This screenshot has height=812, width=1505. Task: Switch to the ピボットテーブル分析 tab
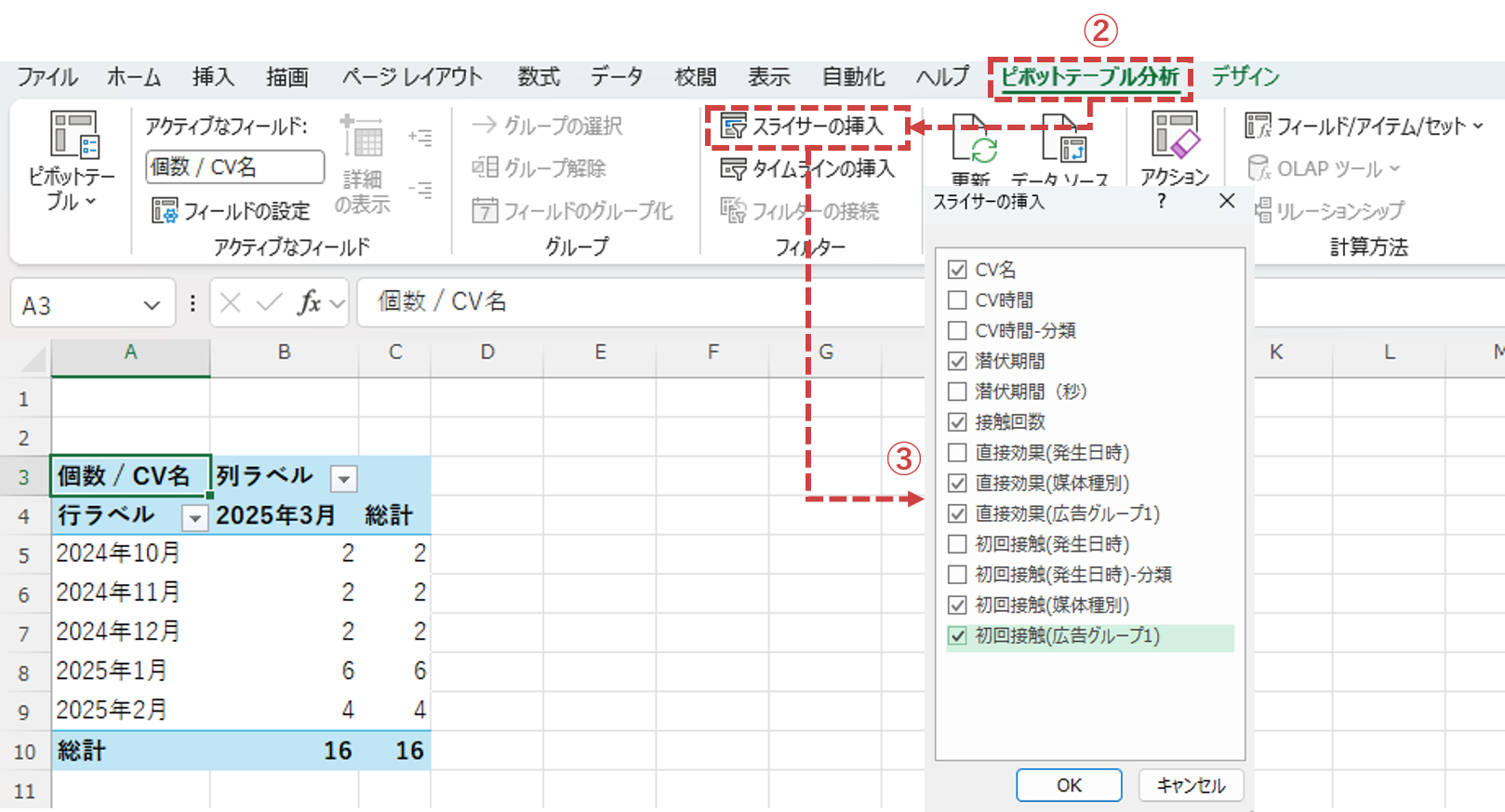click(1089, 77)
